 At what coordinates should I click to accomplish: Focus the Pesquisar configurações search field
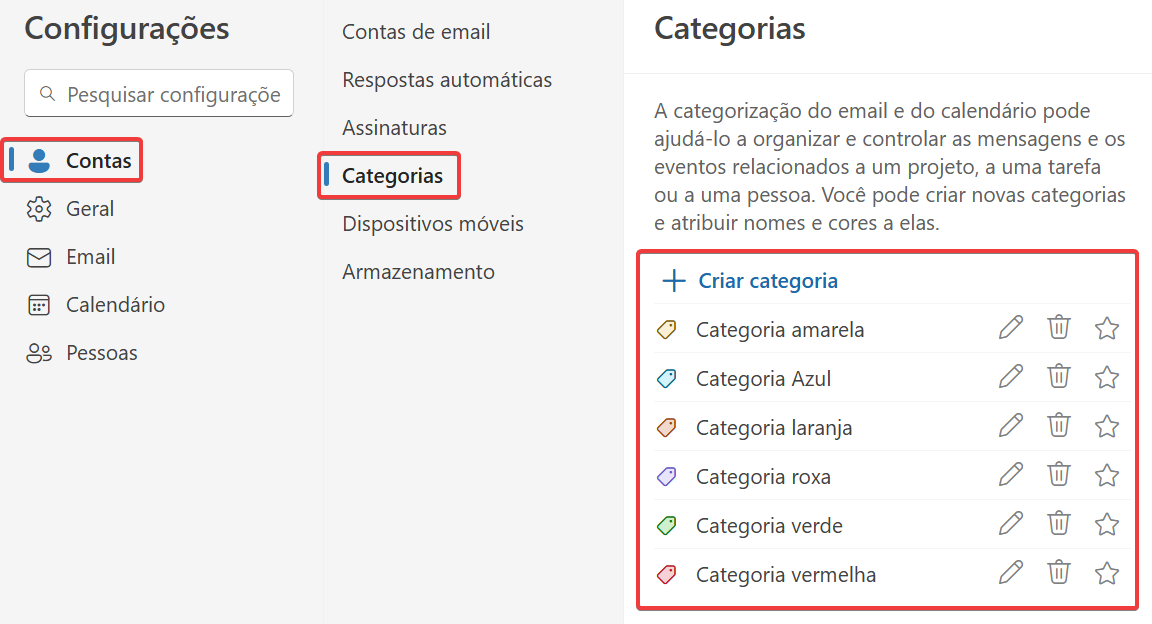159,93
